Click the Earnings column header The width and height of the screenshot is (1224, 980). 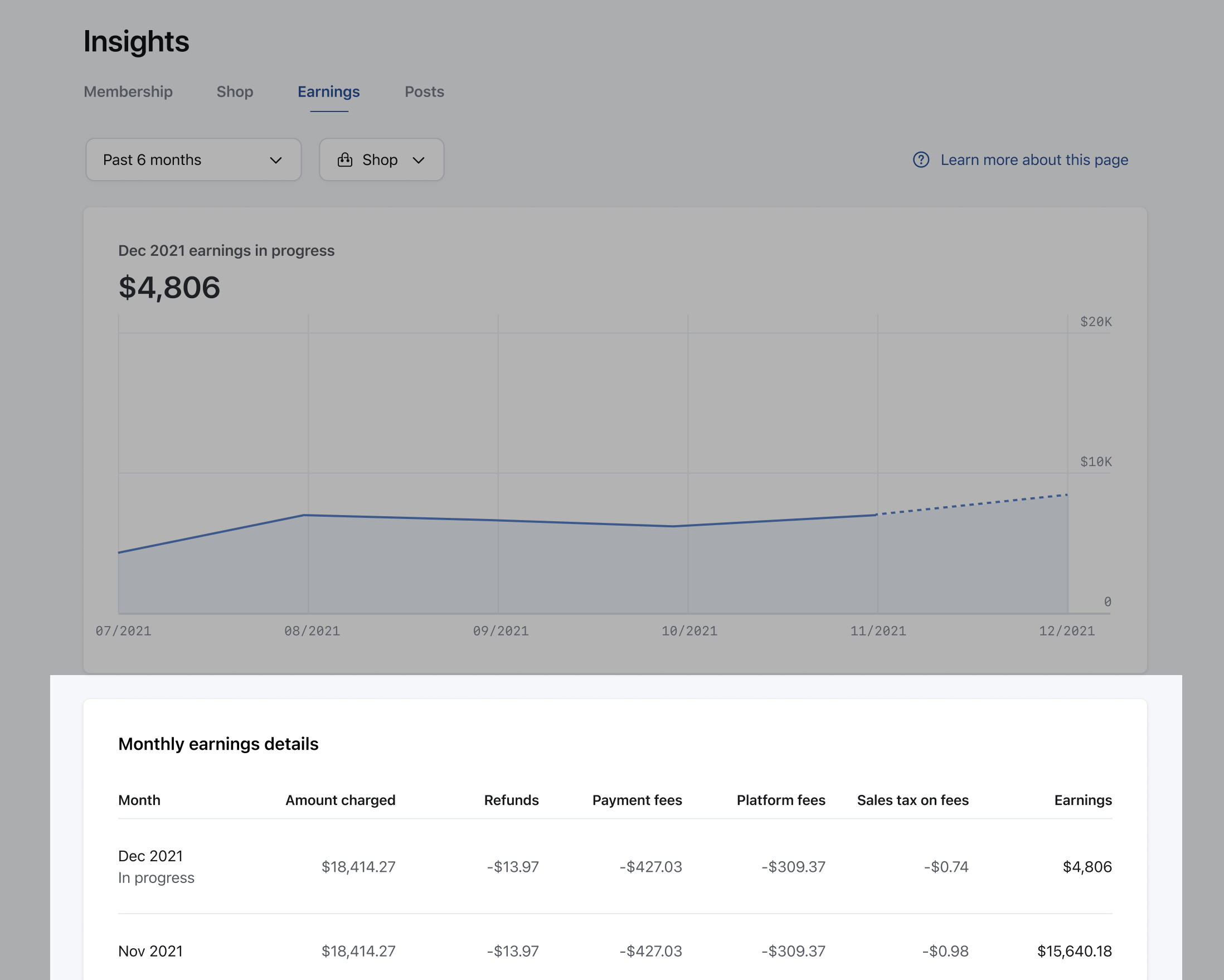click(1082, 800)
